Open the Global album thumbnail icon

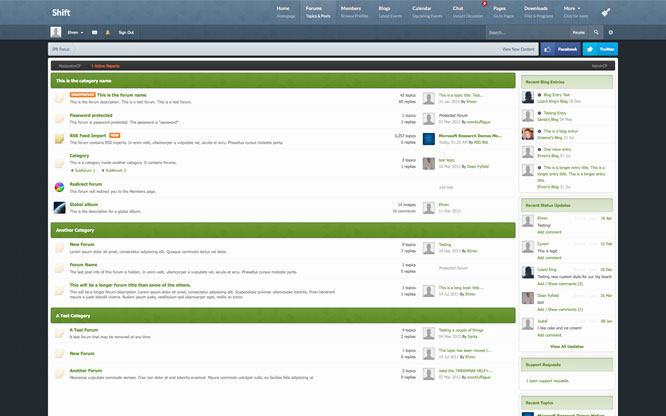click(60, 207)
